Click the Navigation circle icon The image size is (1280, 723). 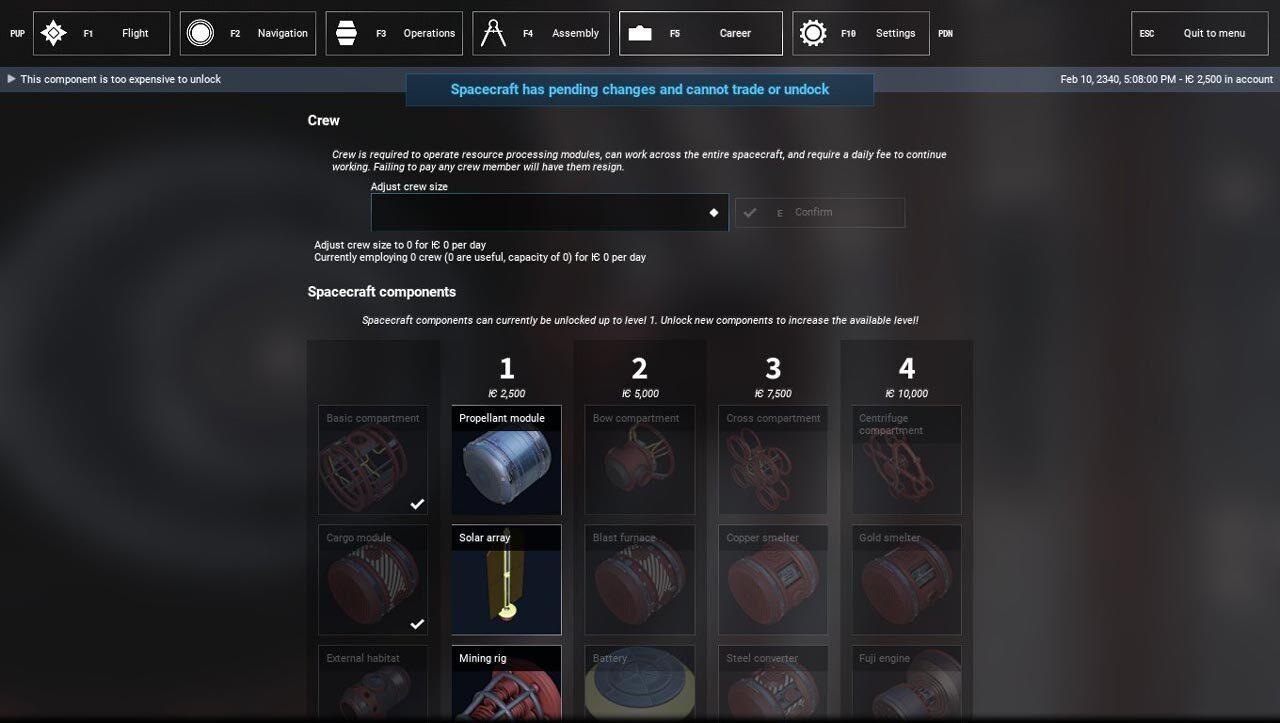tap(200, 33)
